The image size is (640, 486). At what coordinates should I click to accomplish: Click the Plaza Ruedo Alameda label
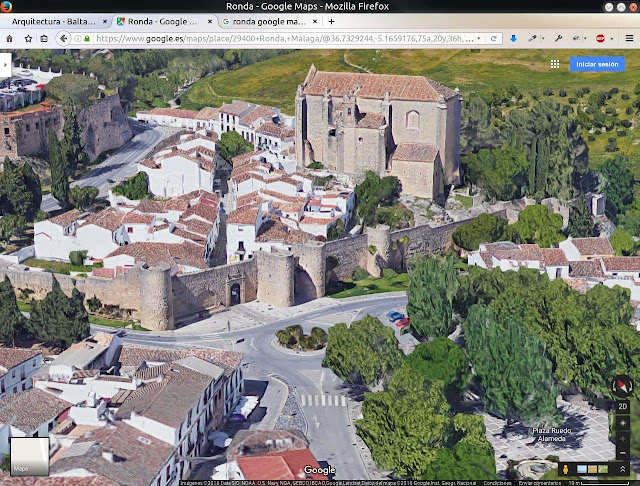pyautogui.click(x=552, y=435)
